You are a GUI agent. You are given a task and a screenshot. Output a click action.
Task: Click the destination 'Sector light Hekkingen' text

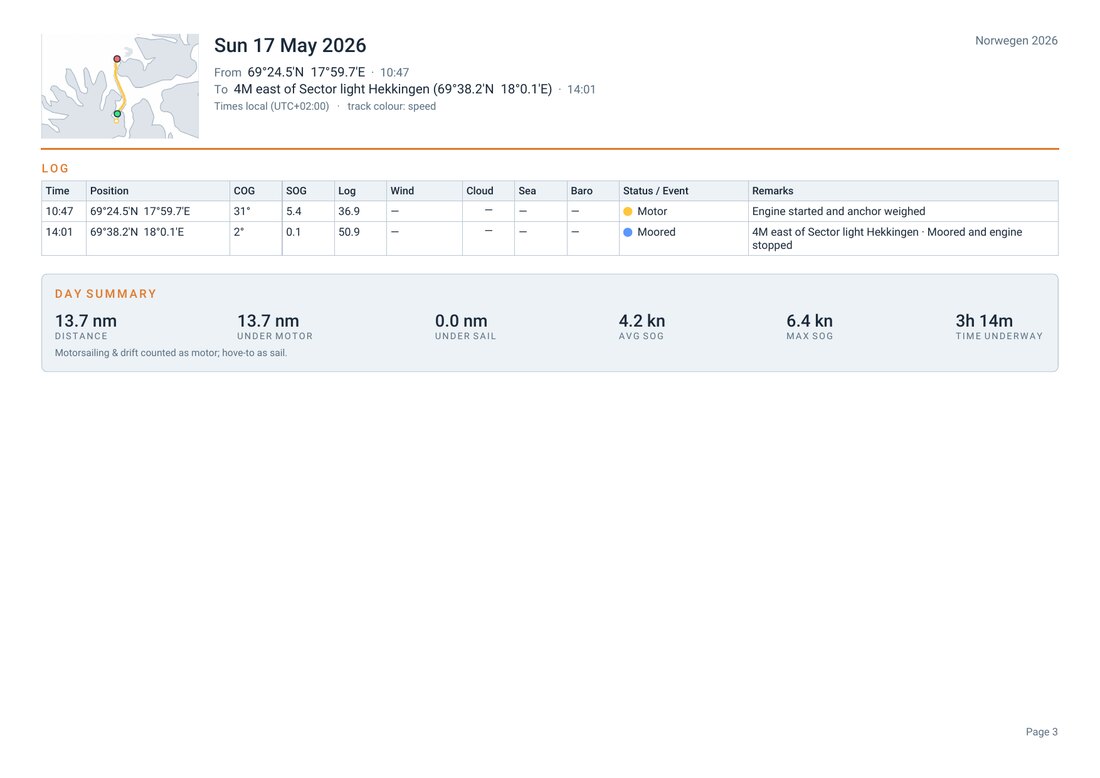364,89
